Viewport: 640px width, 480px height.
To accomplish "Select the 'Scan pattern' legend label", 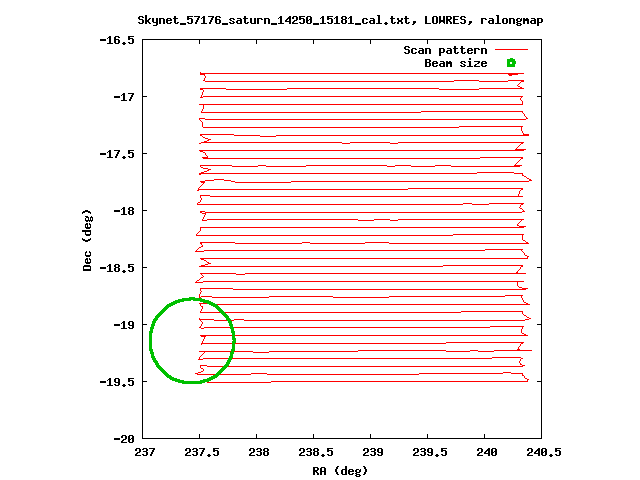I will pos(445,50).
